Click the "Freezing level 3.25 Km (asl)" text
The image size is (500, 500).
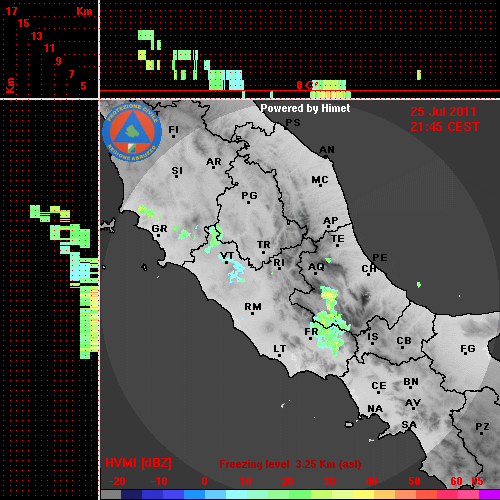click(290, 464)
